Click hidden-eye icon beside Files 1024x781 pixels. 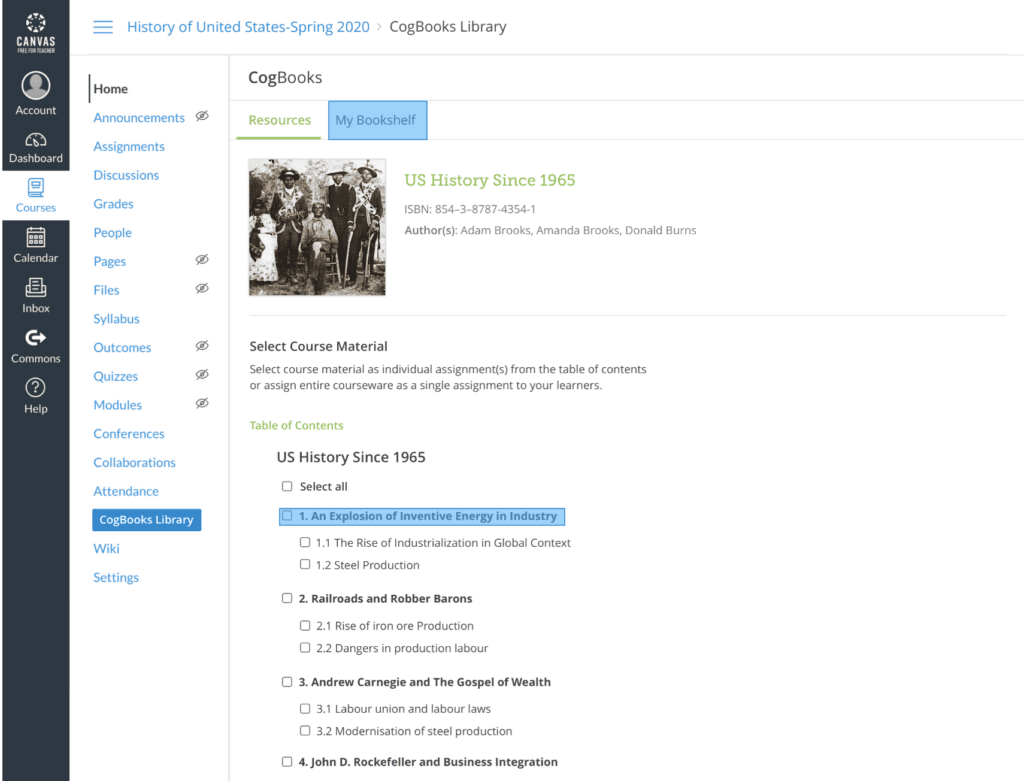pos(202,289)
